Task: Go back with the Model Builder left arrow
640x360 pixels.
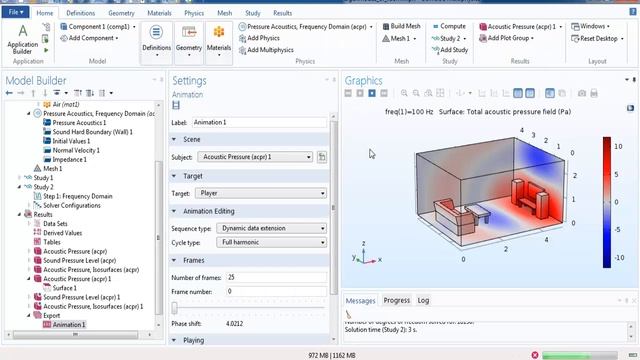Action: pyautogui.click(x=9, y=93)
